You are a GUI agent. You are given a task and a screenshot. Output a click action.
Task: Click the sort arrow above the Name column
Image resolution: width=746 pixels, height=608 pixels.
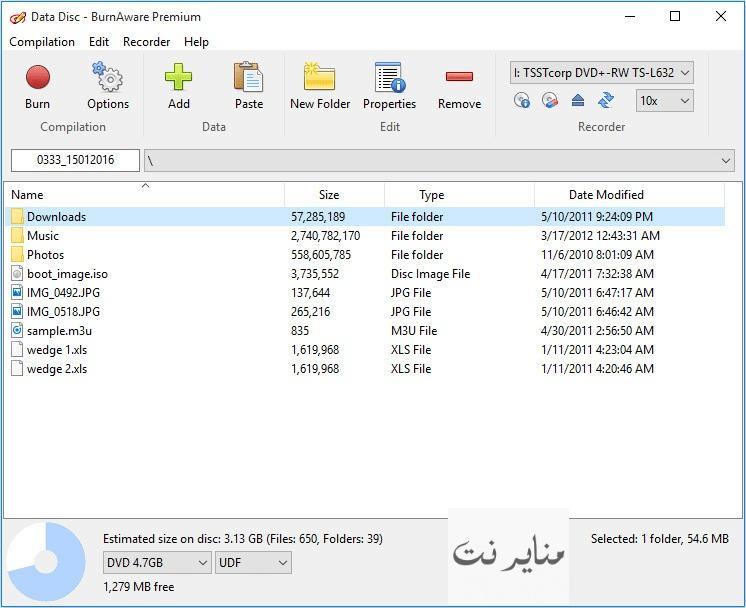tap(146, 186)
